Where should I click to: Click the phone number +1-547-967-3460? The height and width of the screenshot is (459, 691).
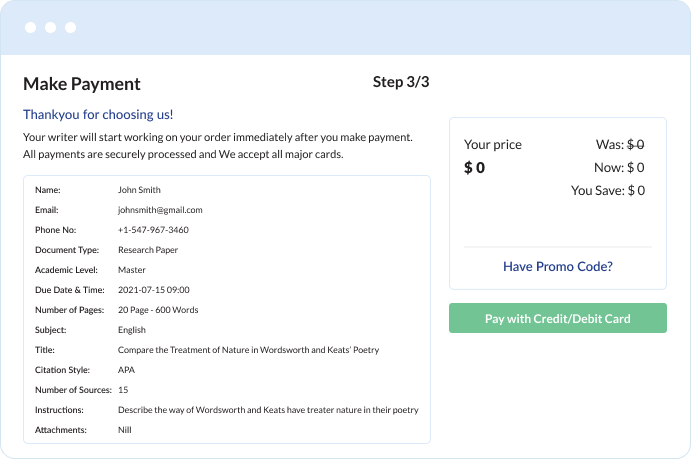point(153,230)
